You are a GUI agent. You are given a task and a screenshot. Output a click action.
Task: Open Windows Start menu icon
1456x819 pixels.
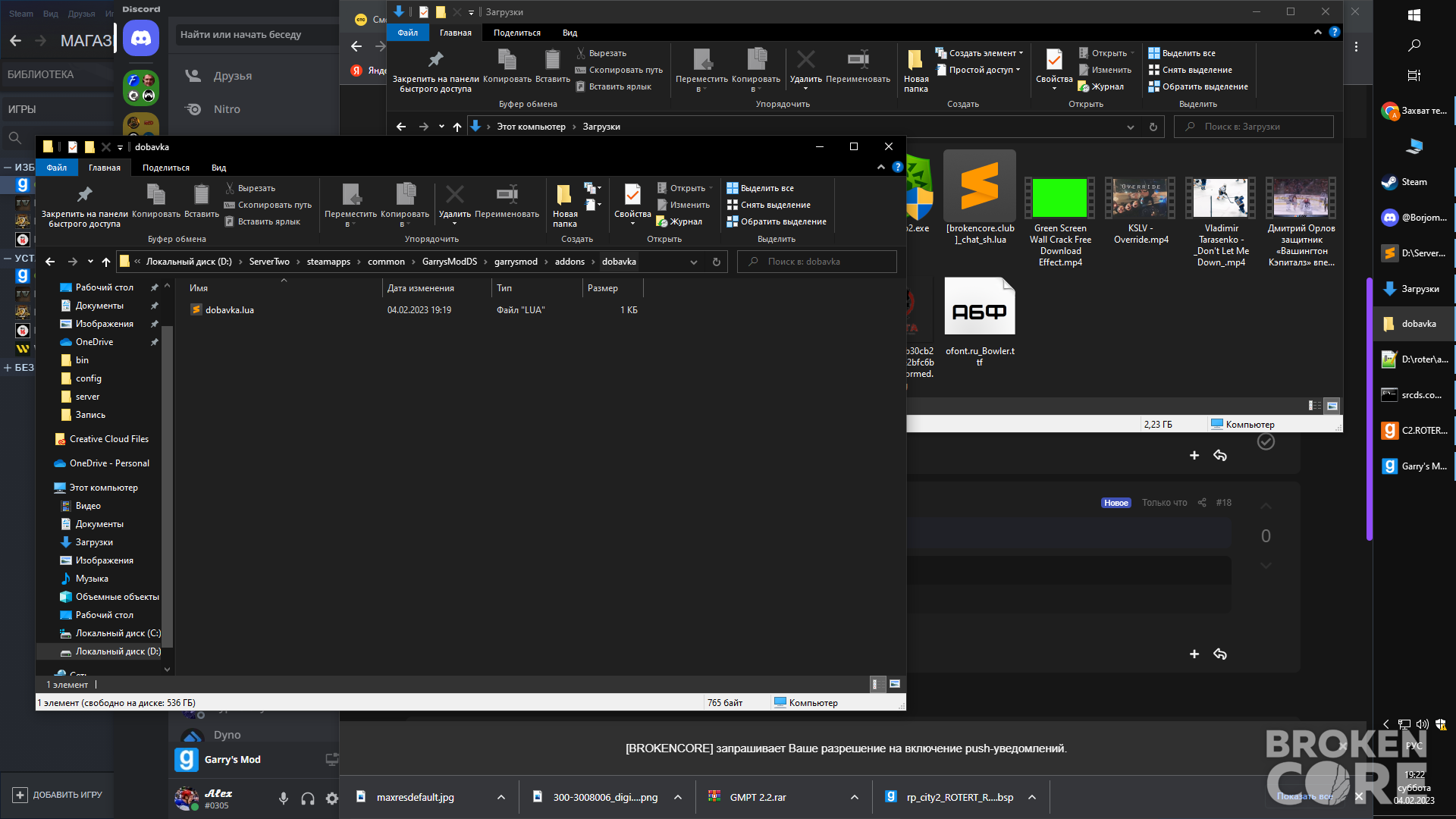point(1414,15)
